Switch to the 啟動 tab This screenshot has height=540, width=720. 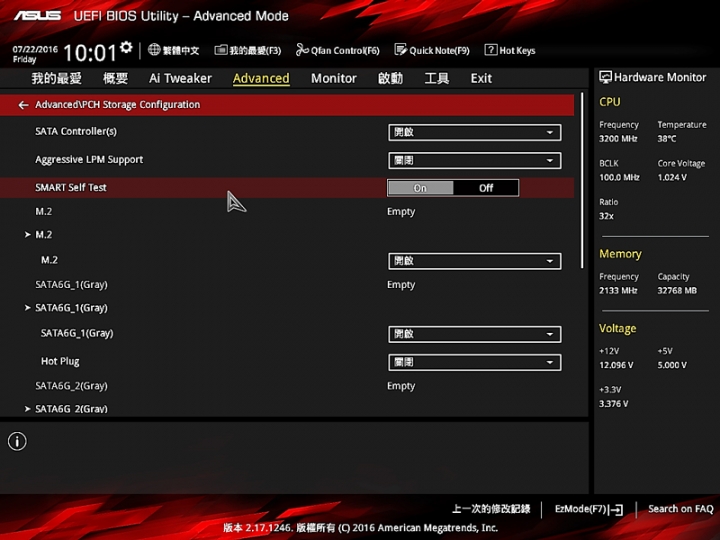coord(390,79)
